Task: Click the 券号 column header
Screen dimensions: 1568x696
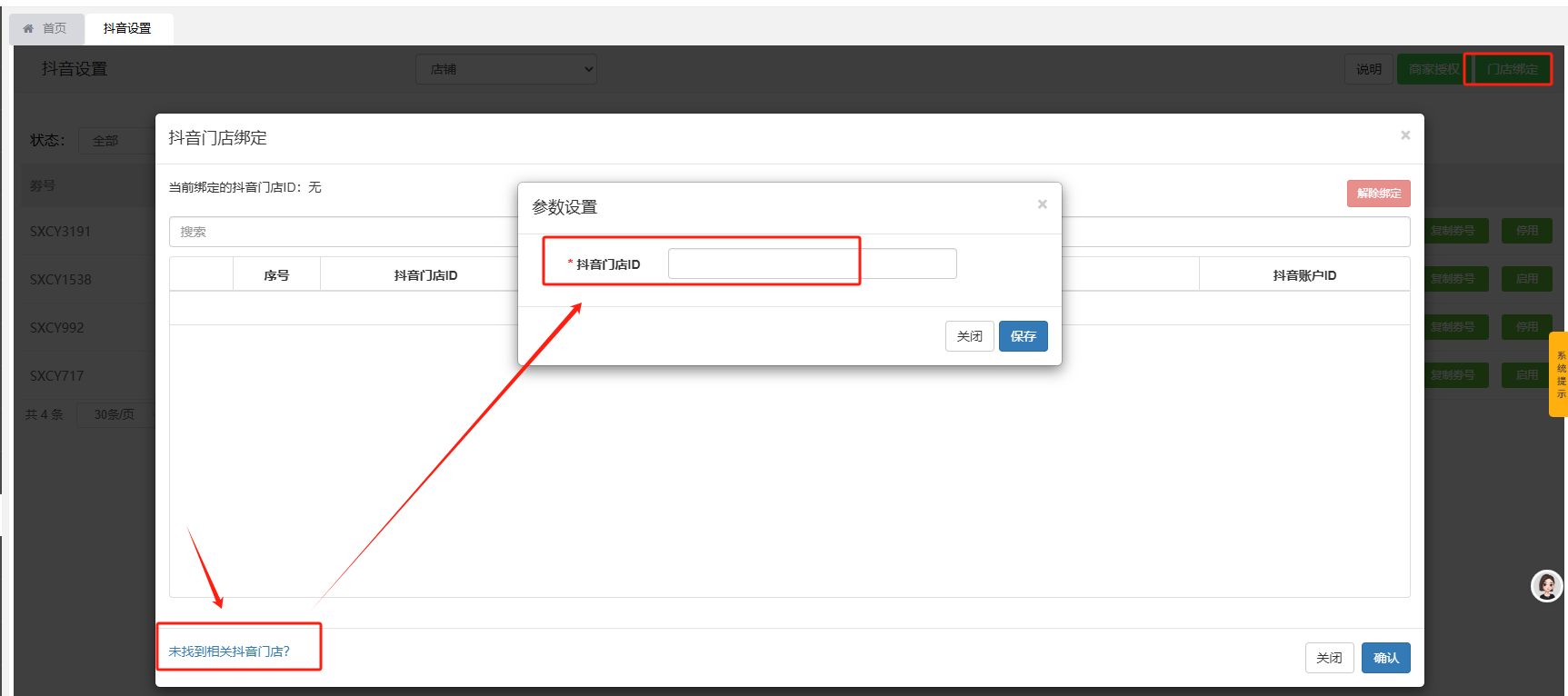Action: 43,185
